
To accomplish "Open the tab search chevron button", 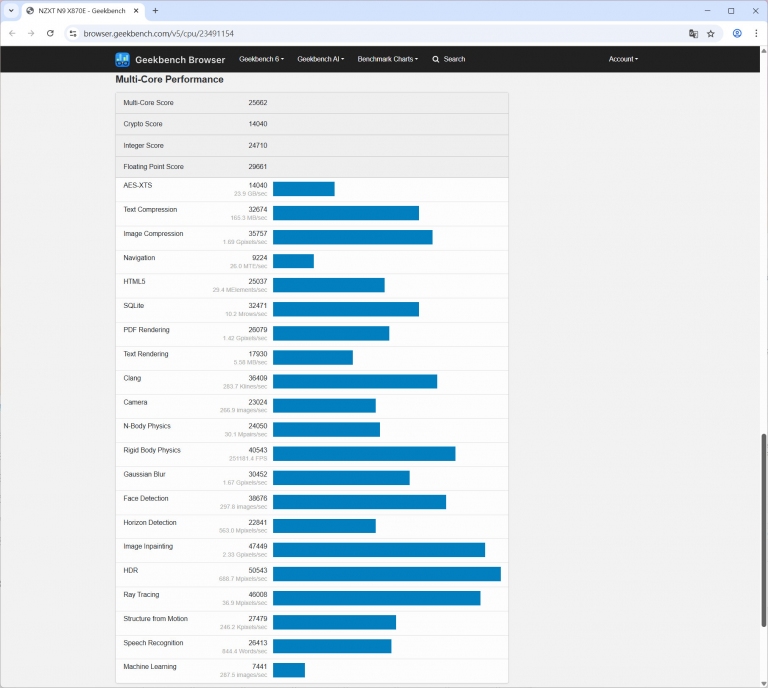I will 11,10.
